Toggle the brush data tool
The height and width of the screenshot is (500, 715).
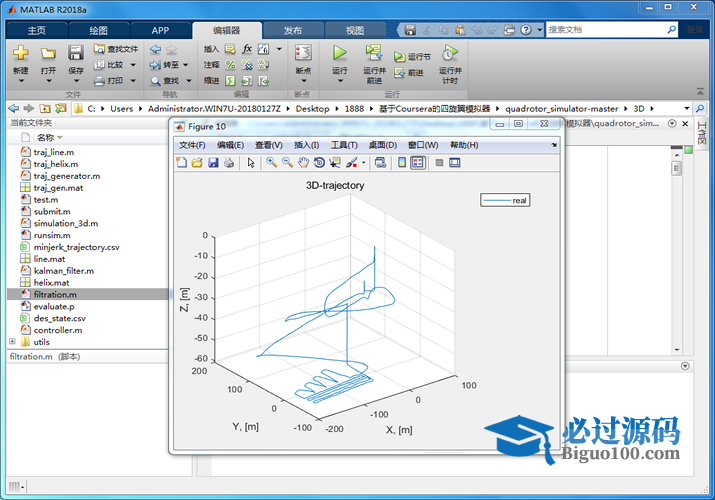tap(352, 163)
